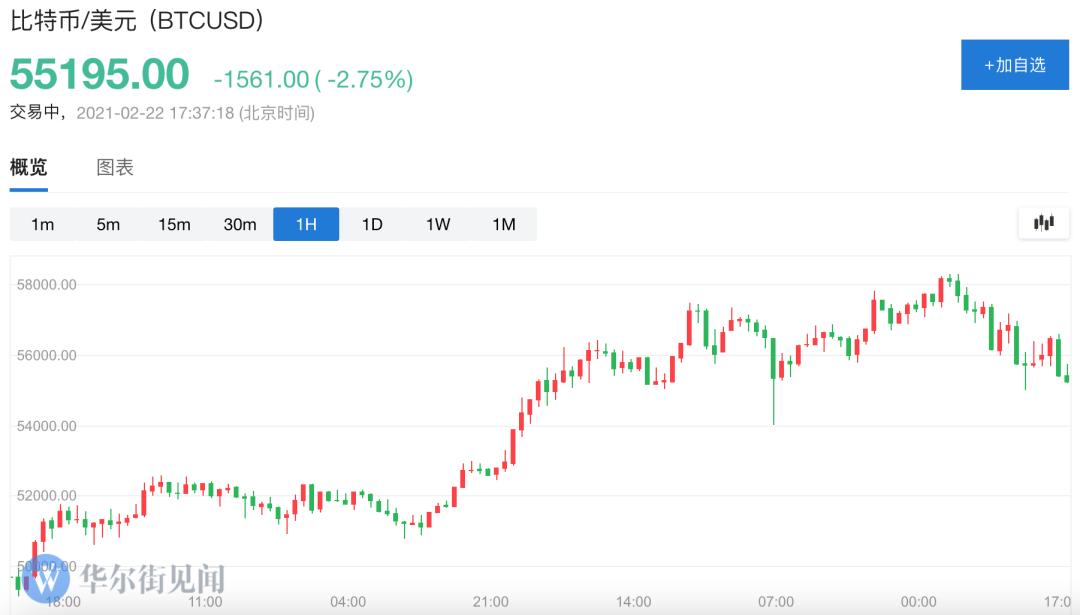Screen dimensions: 1080x615
Task: Open the candlestick chart style icon
Action: (x=1043, y=223)
